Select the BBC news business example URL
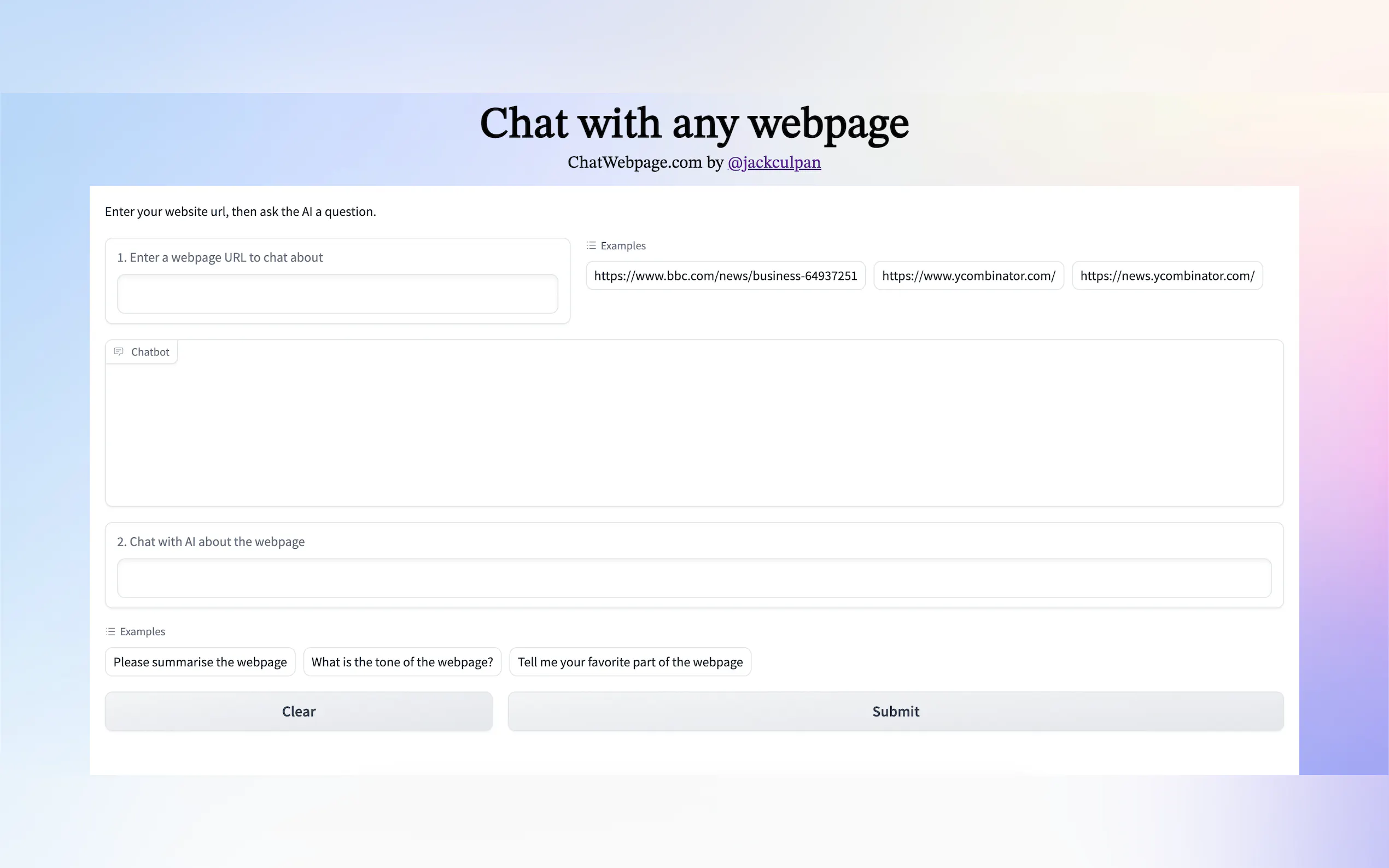 pos(725,275)
